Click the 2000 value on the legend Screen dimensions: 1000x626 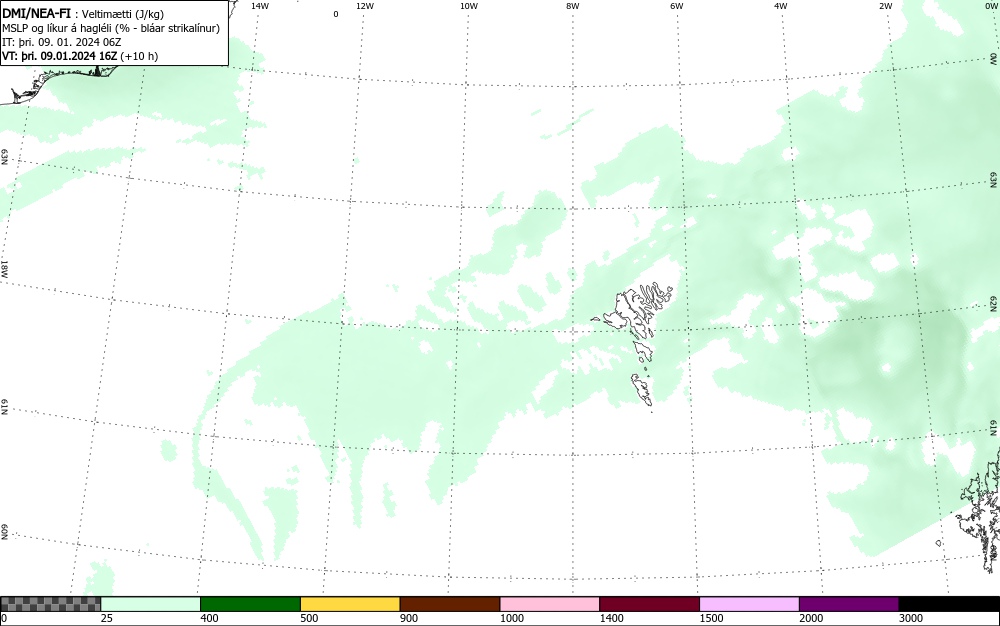point(811,618)
